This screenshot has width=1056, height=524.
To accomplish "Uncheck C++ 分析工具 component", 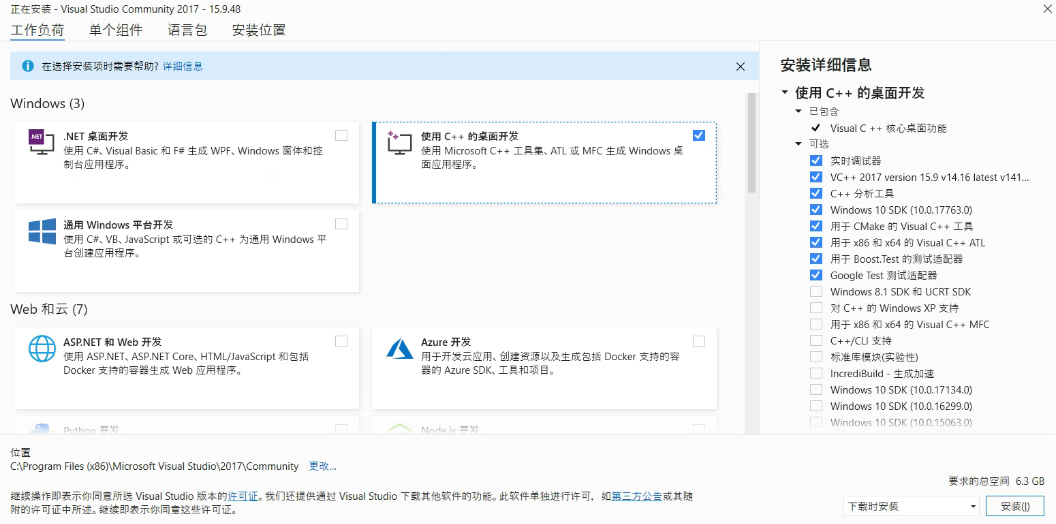I will (x=816, y=193).
